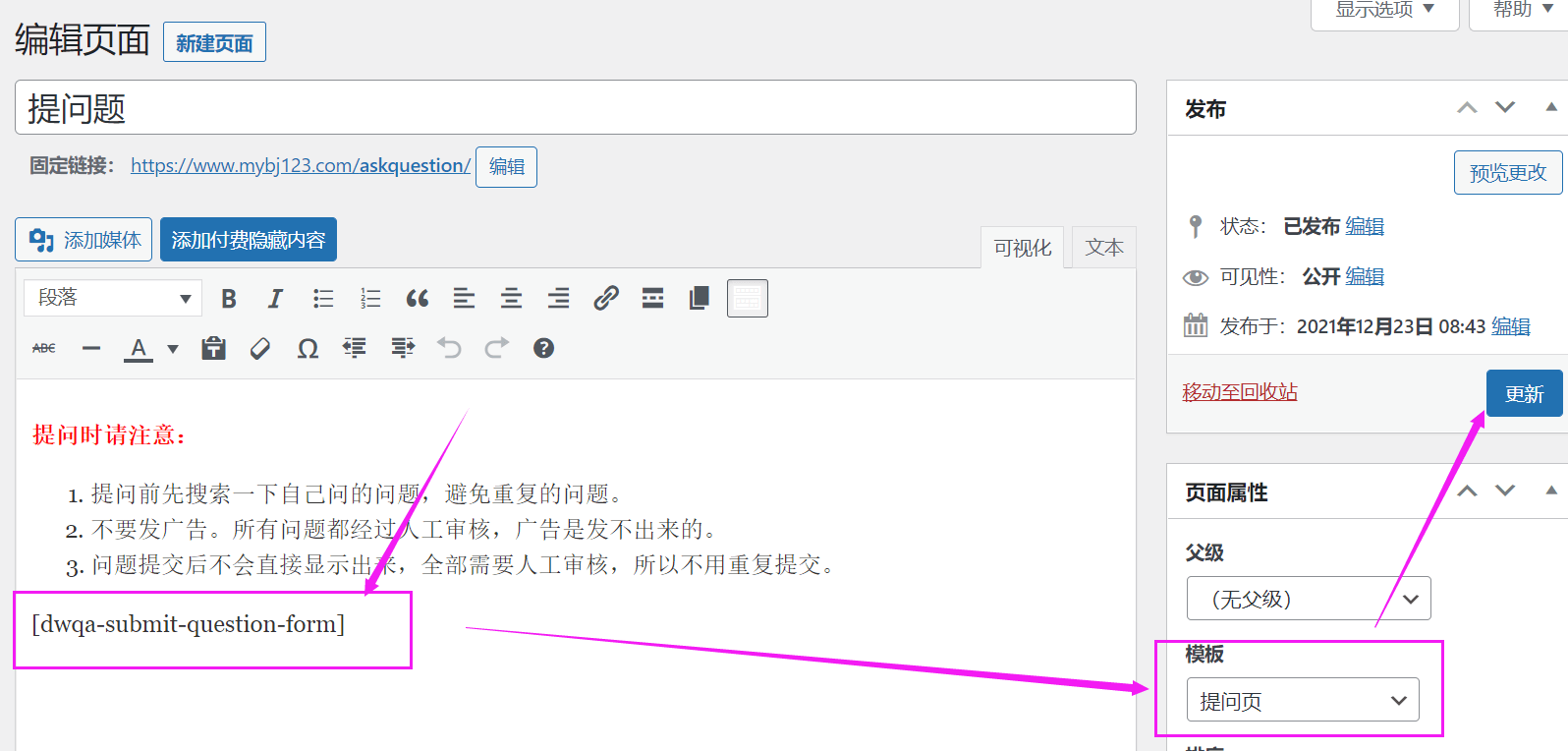Click the page title field 提问题
The width and height of the screenshot is (1568, 751).
pos(576,107)
